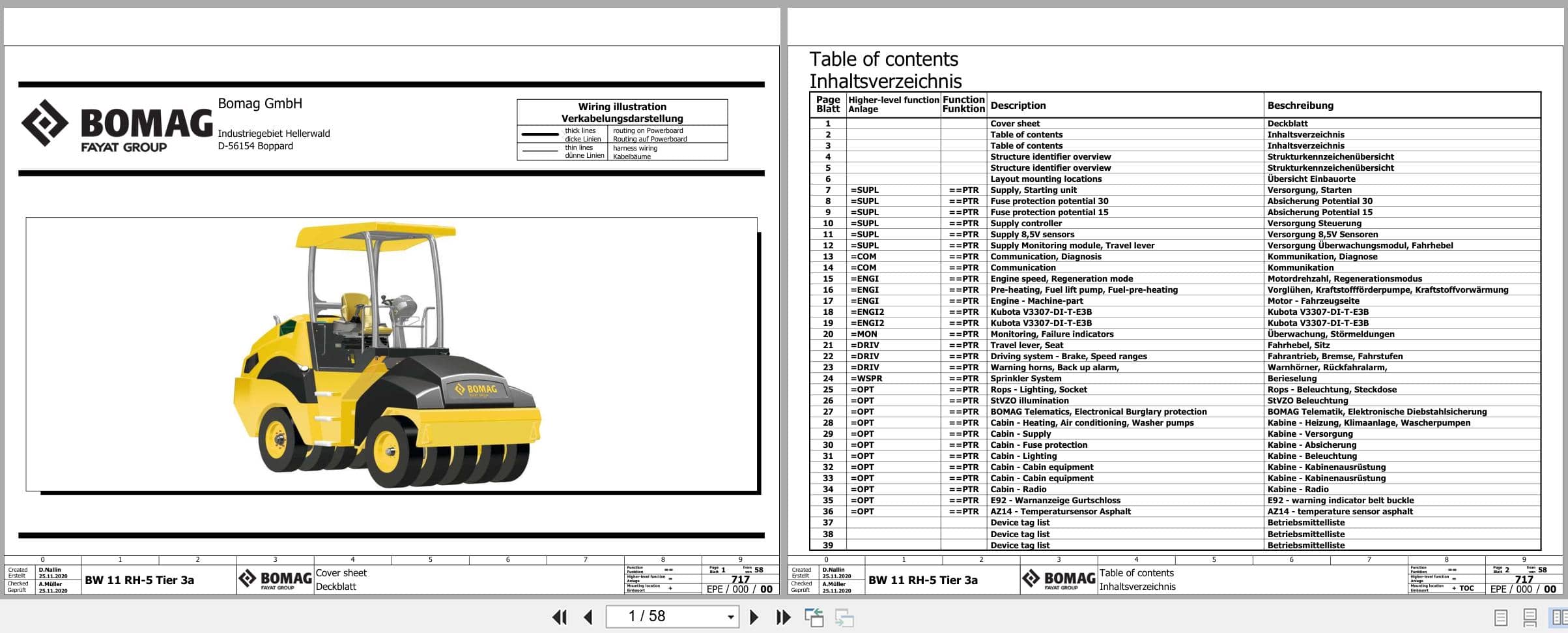The image size is (1568, 633).
Task: Click the 'Description' column header
Action: coord(1018,106)
